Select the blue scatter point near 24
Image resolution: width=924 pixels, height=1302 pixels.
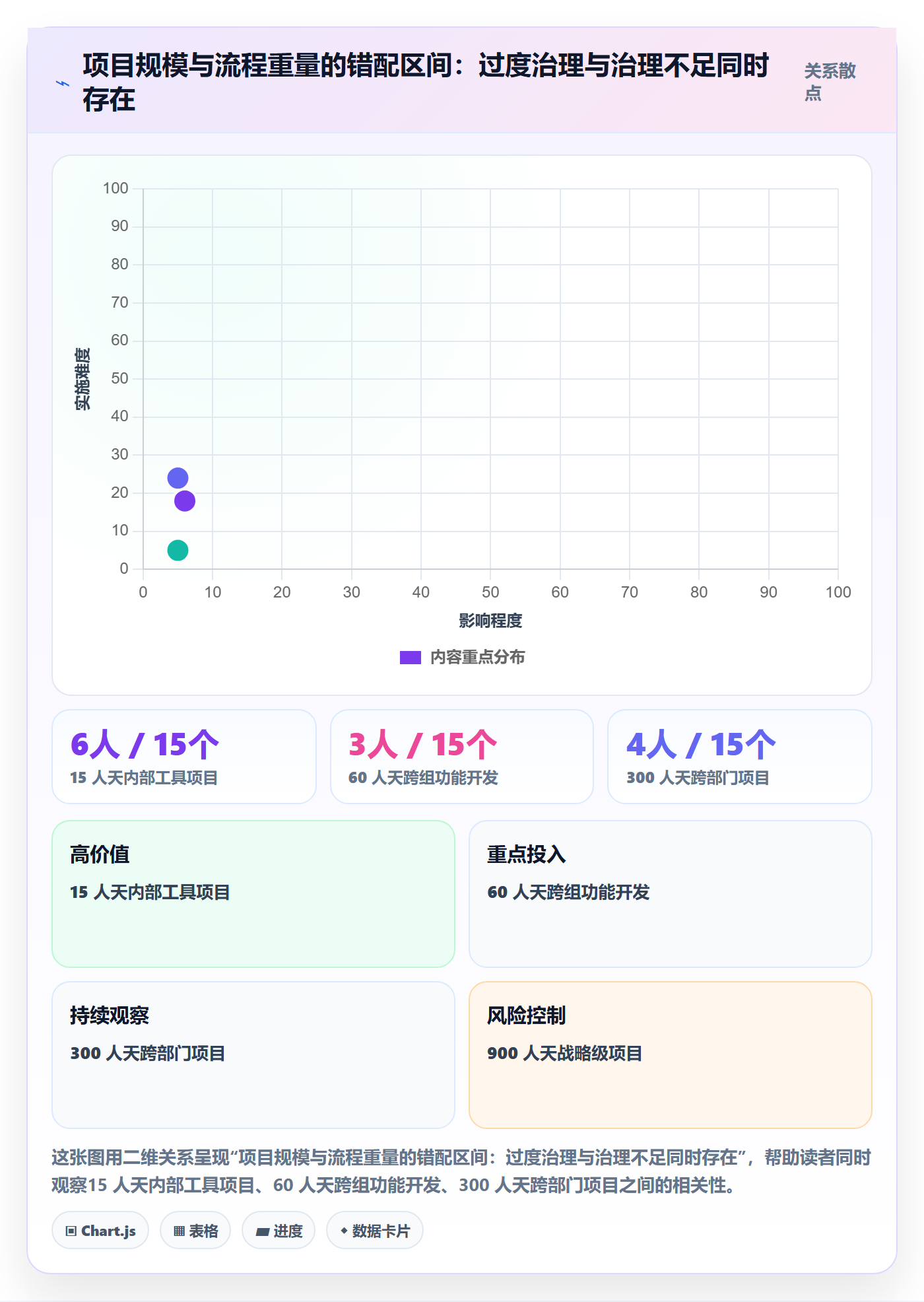tap(178, 477)
